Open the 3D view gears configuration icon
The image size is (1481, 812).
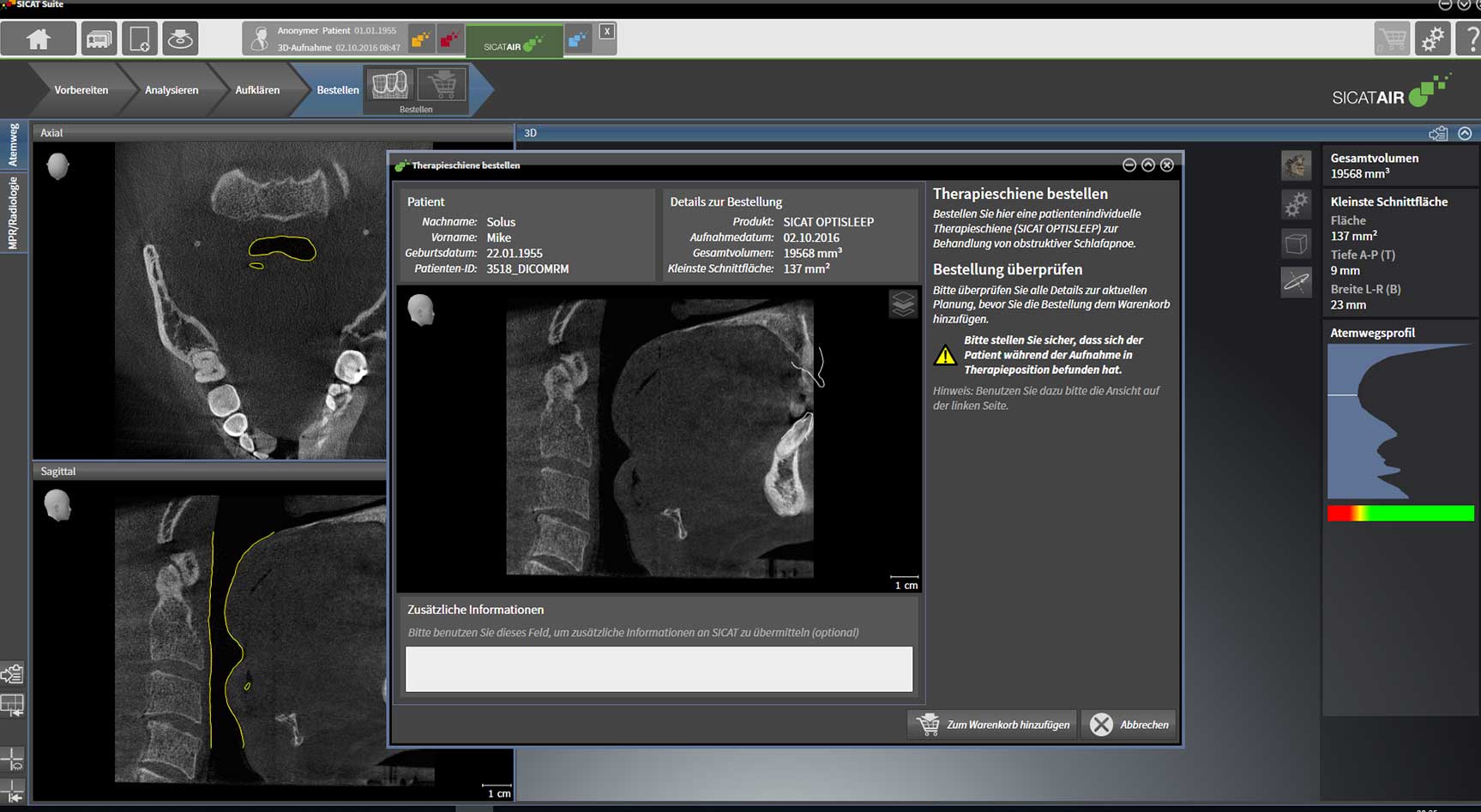coord(1296,204)
